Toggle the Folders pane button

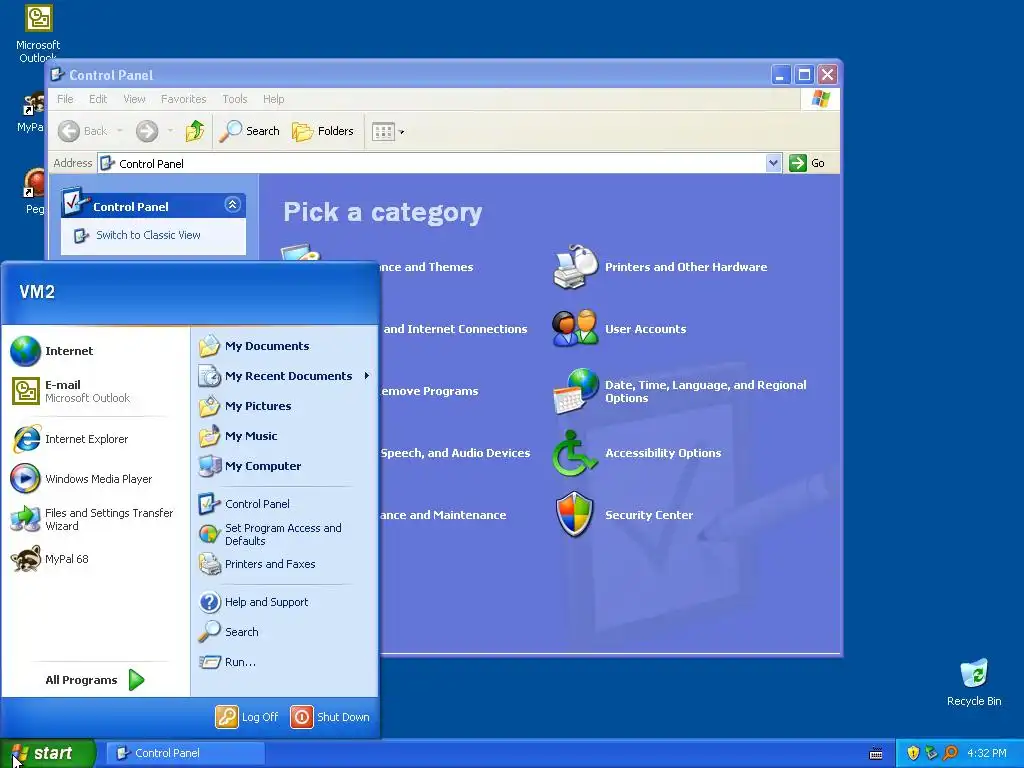(323, 131)
